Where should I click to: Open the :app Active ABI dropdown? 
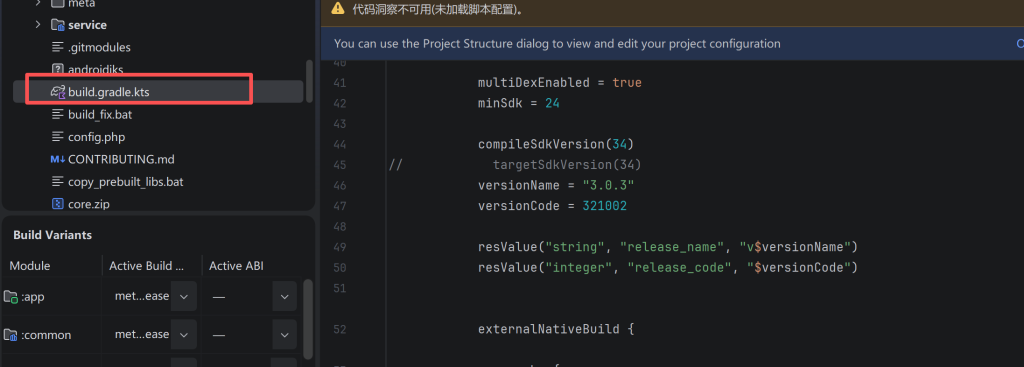[285, 296]
